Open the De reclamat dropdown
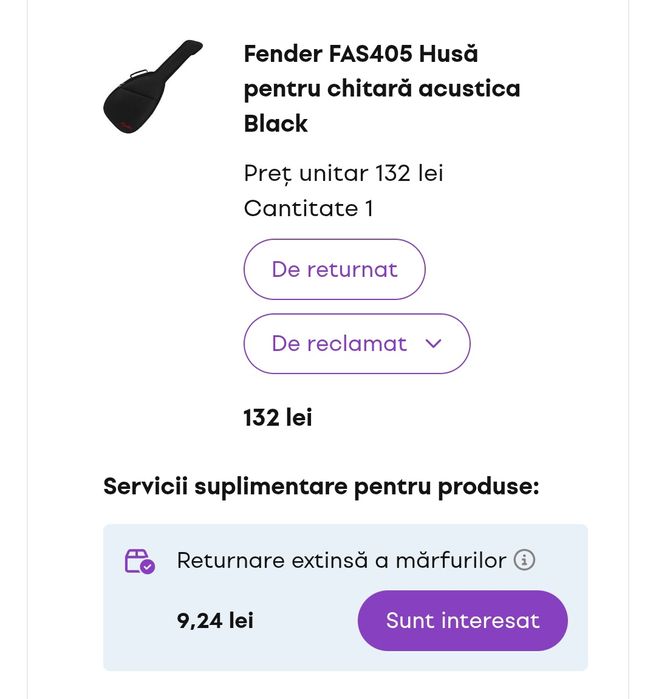Screen dimensions: 656x699 pos(356,343)
